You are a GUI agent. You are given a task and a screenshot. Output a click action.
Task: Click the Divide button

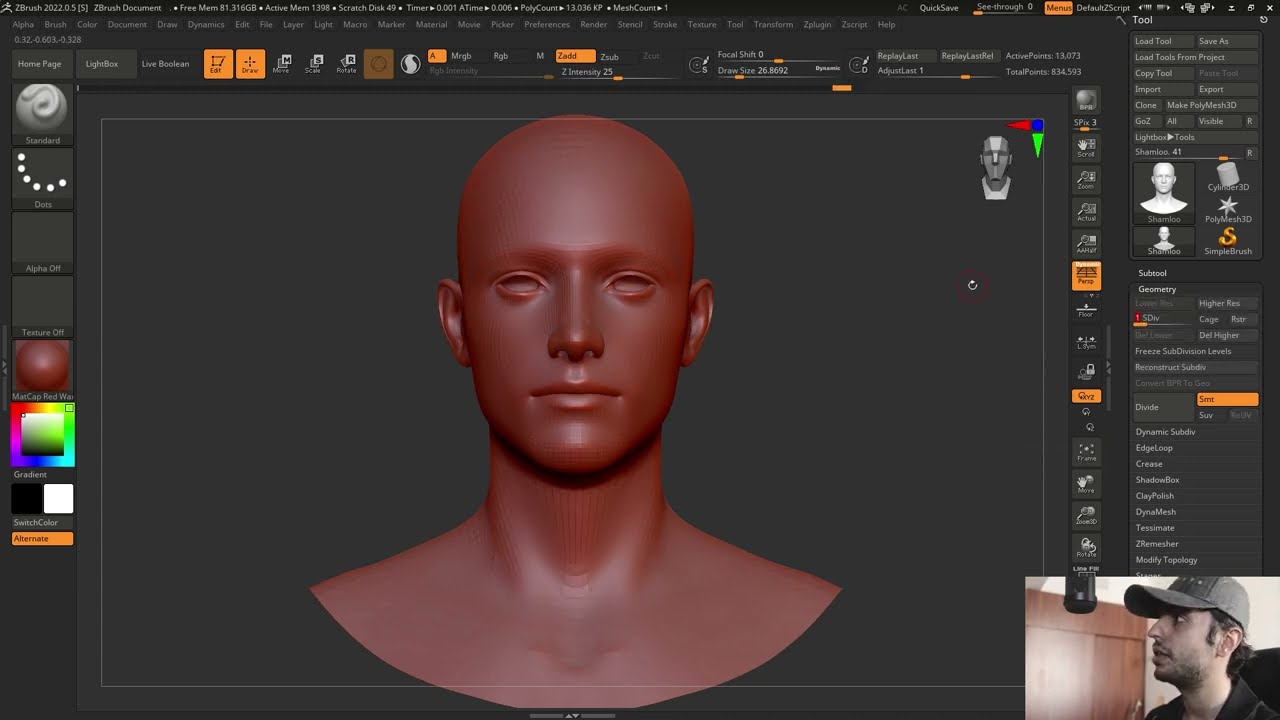tap(1162, 407)
